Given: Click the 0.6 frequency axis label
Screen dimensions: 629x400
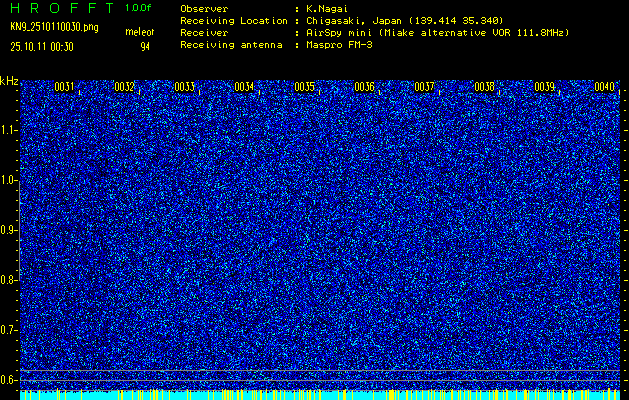Looking at the screenshot, I should 9,379.
